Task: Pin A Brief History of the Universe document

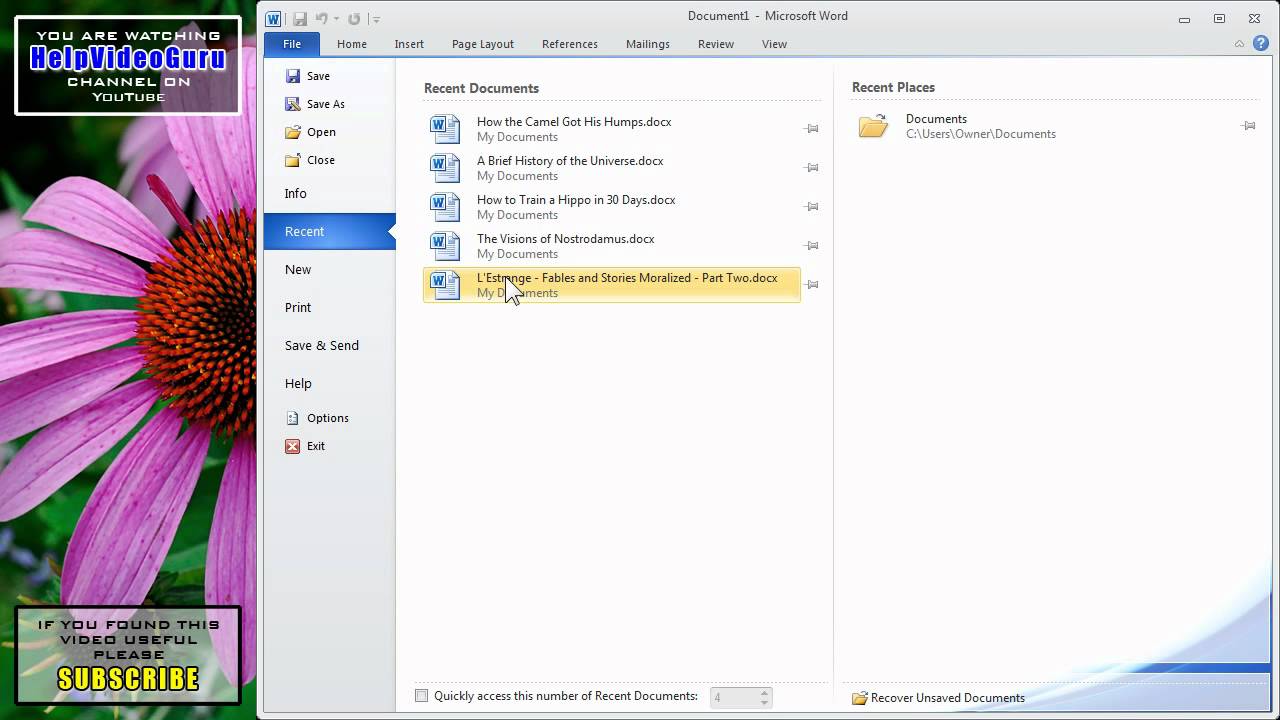Action: click(x=812, y=168)
